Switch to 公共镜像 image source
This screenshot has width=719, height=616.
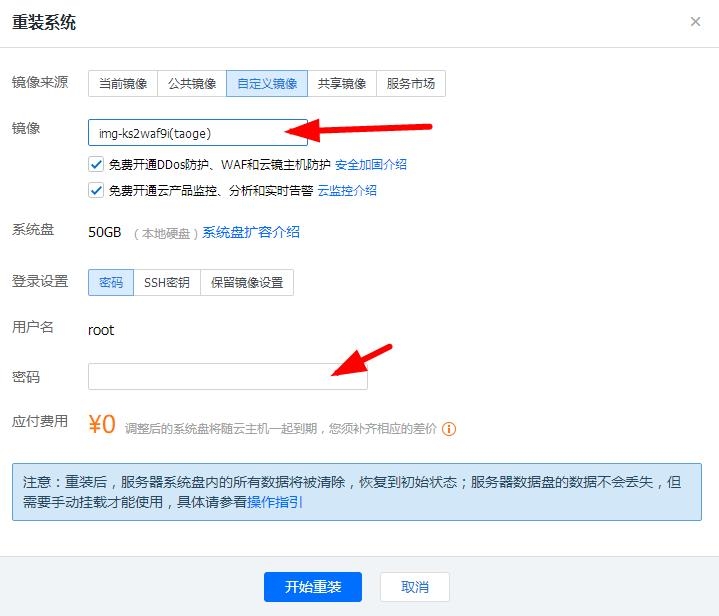[192, 84]
